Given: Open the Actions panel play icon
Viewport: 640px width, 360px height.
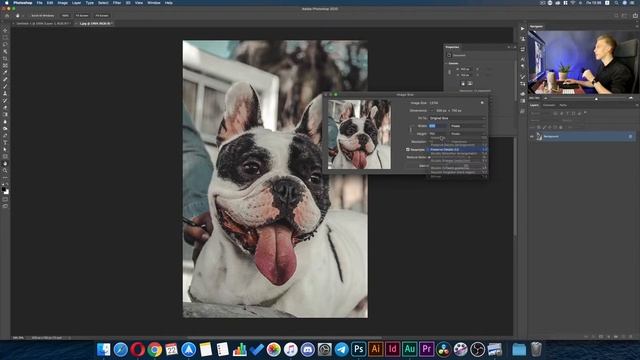Looking at the screenshot, I should pyautogui.click(x=522, y=29).
